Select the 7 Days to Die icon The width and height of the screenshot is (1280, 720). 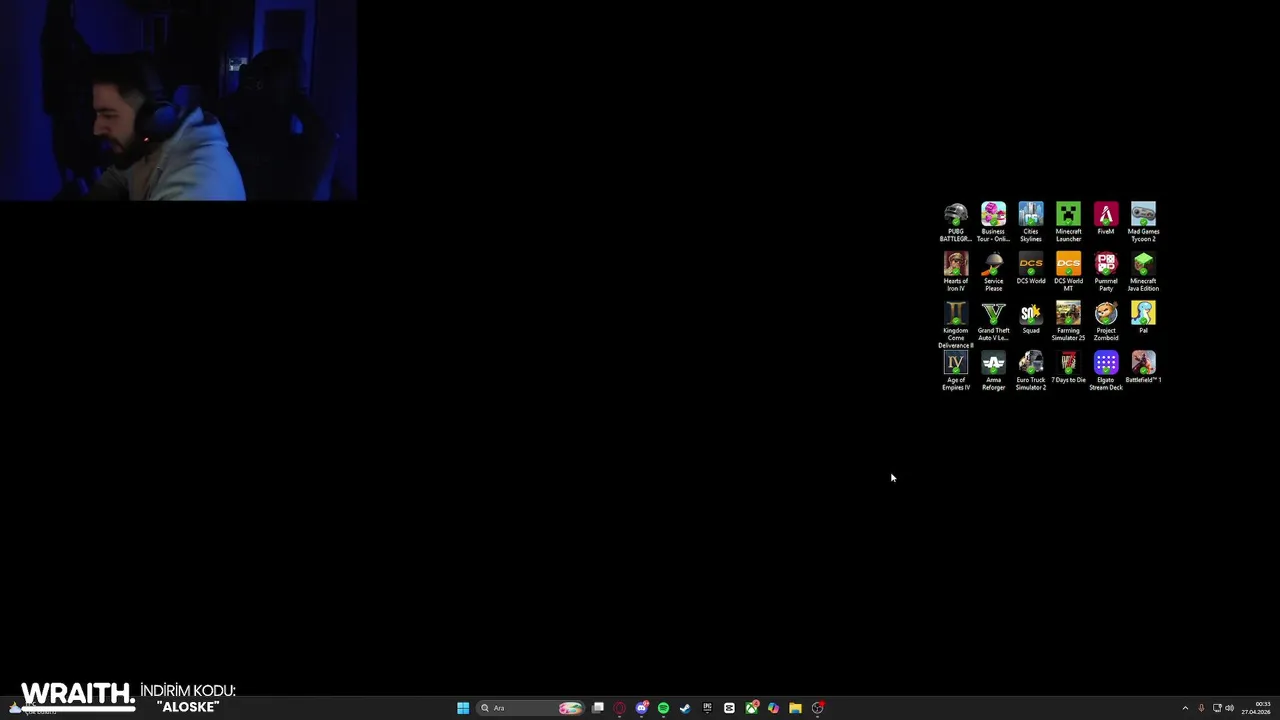[1068, 367]
